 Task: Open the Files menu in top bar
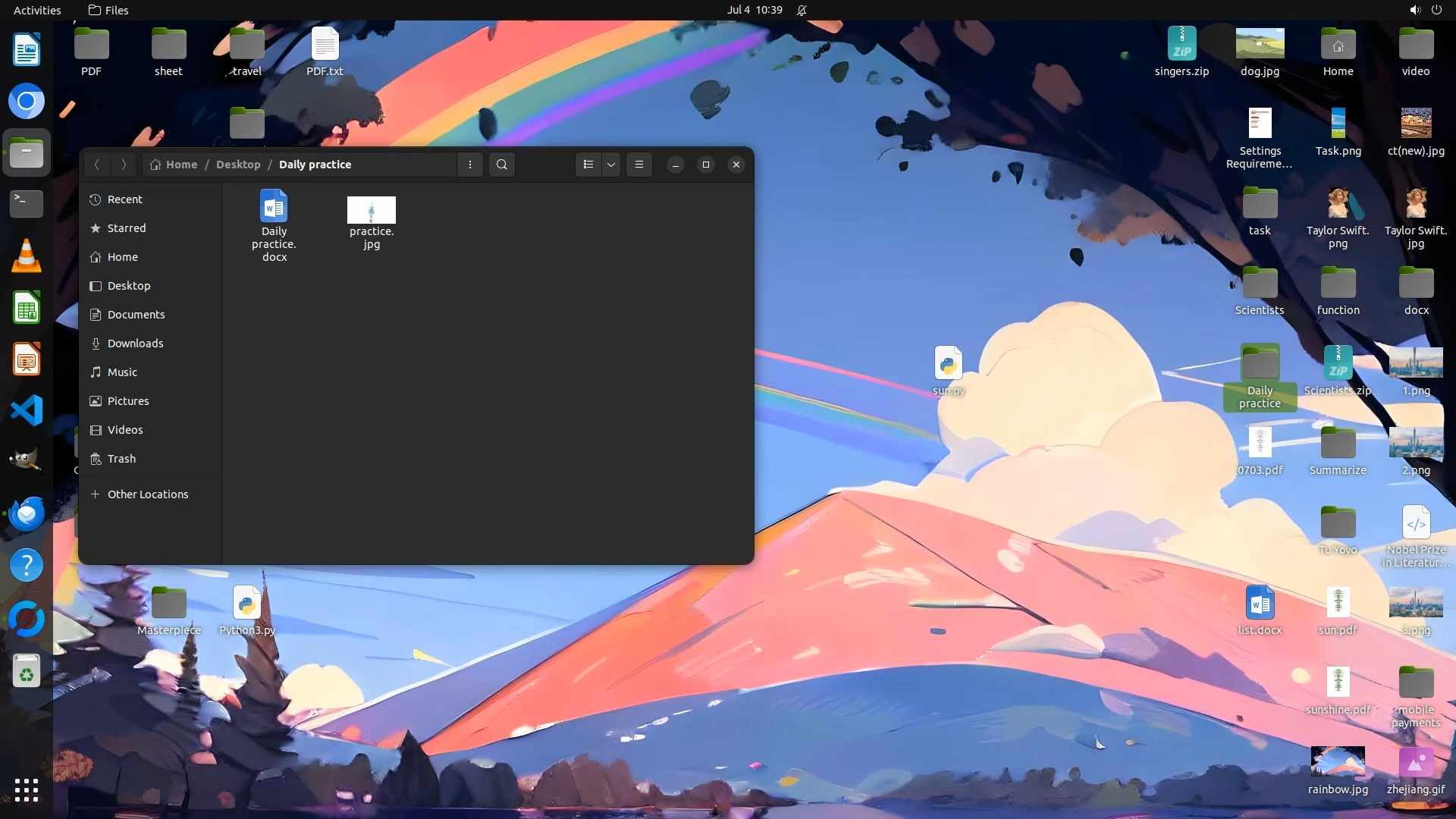108,10
